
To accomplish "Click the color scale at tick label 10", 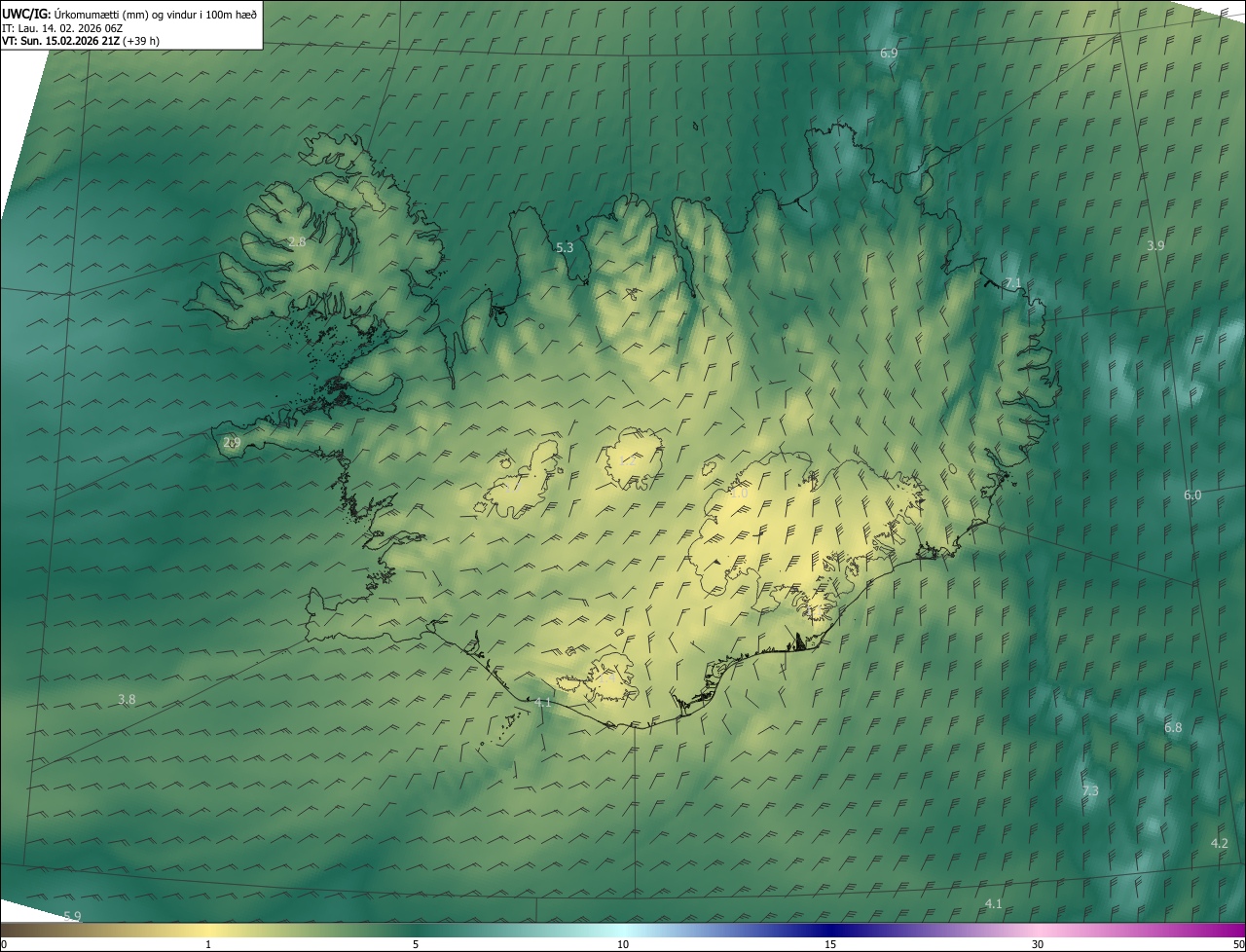I will [x=623, y=945].
